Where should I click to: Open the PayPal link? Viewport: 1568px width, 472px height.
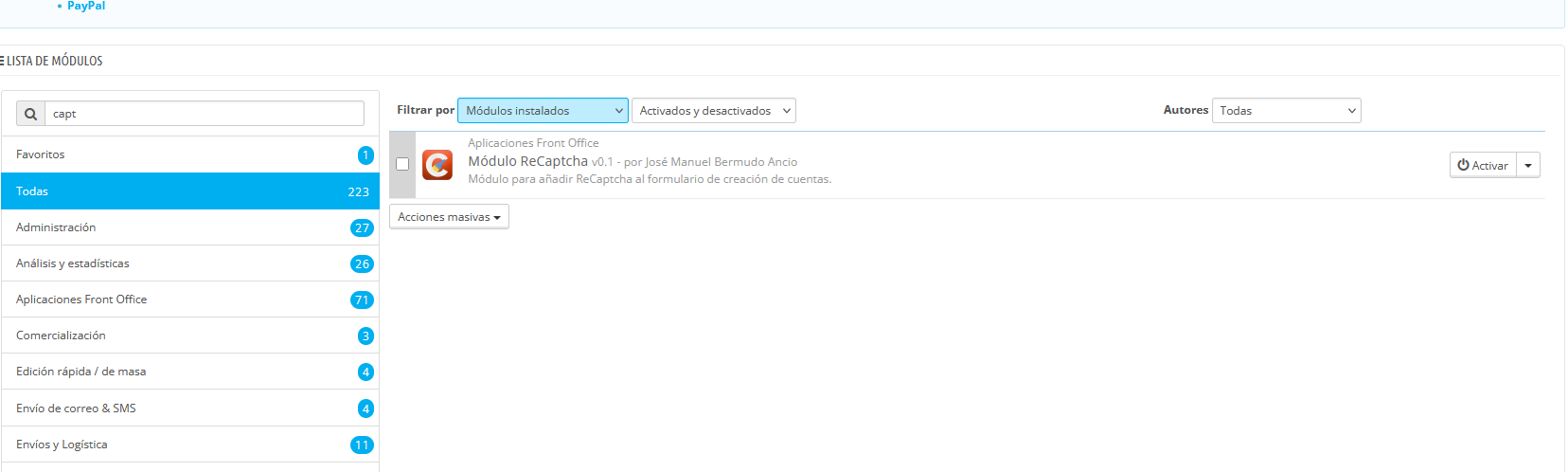86,6
